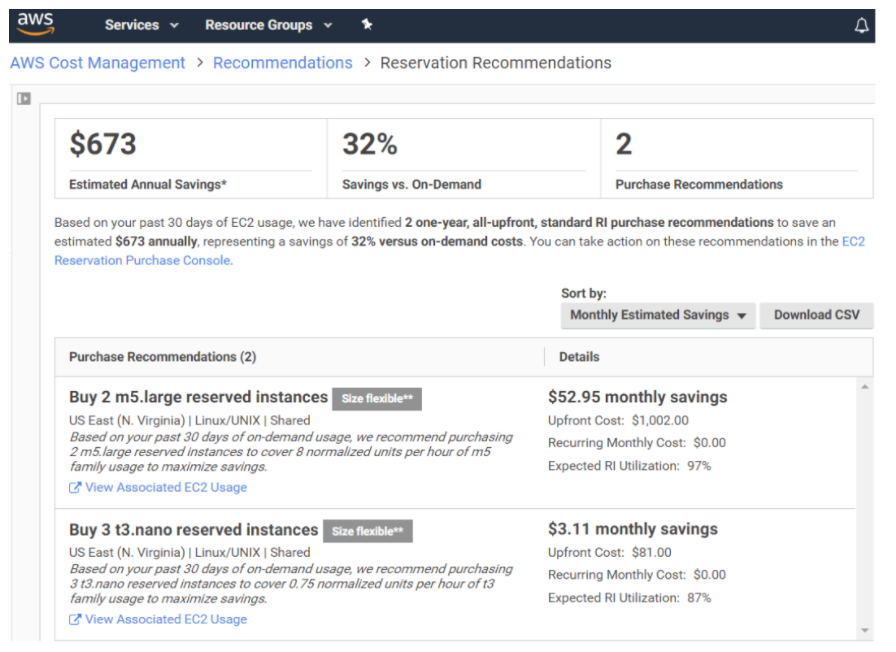Go to the AWS logo home
Viewport: 896px width, 652px height.
(35, 24)
